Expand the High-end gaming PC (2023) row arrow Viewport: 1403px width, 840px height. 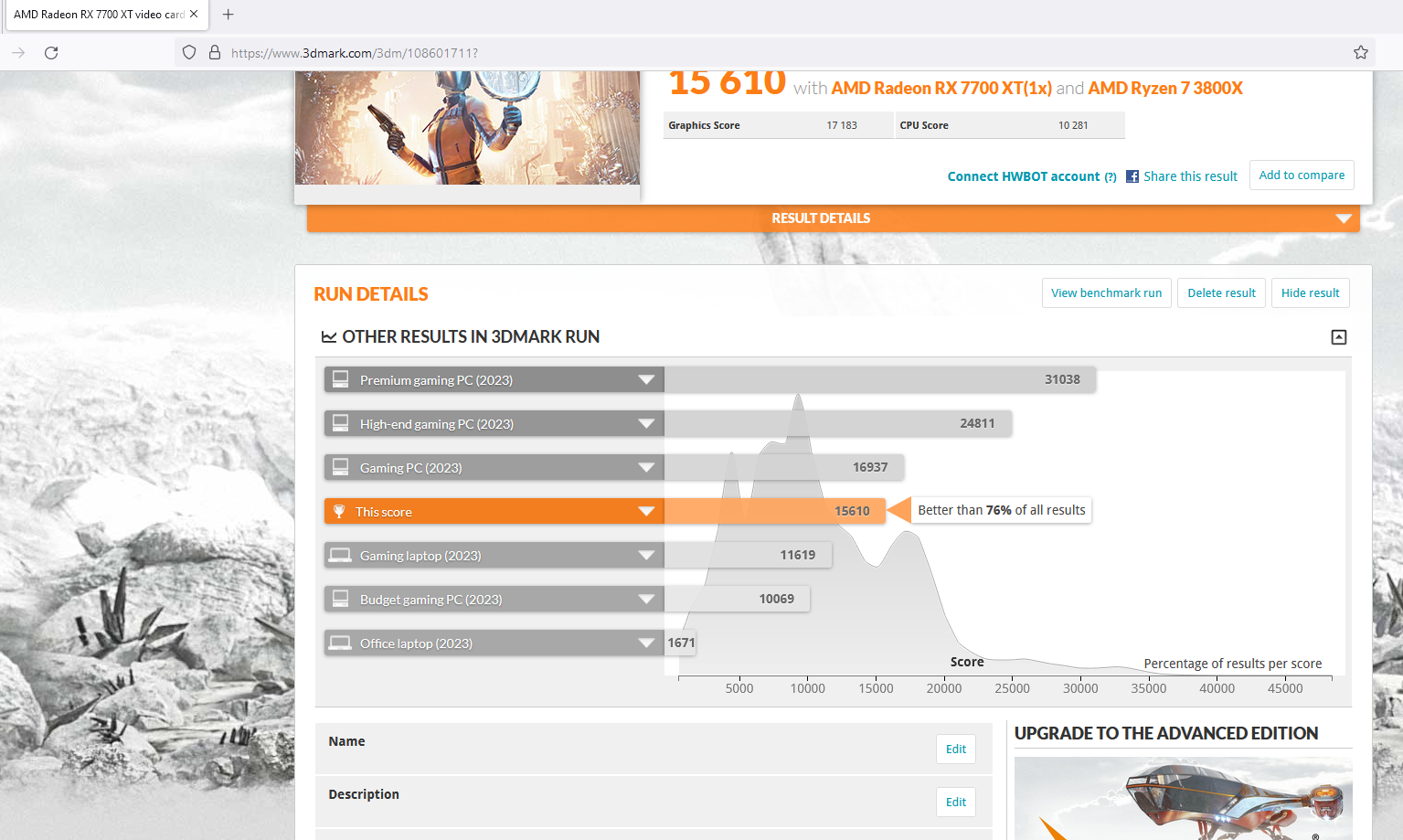point(646,423)
